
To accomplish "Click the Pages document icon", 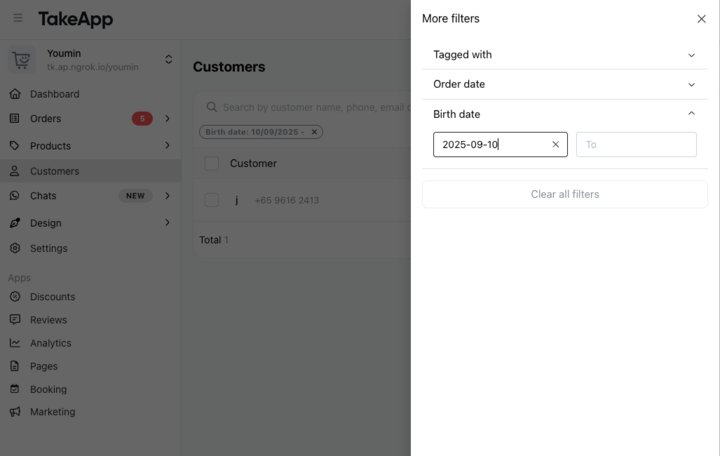I will click(15, 366).
